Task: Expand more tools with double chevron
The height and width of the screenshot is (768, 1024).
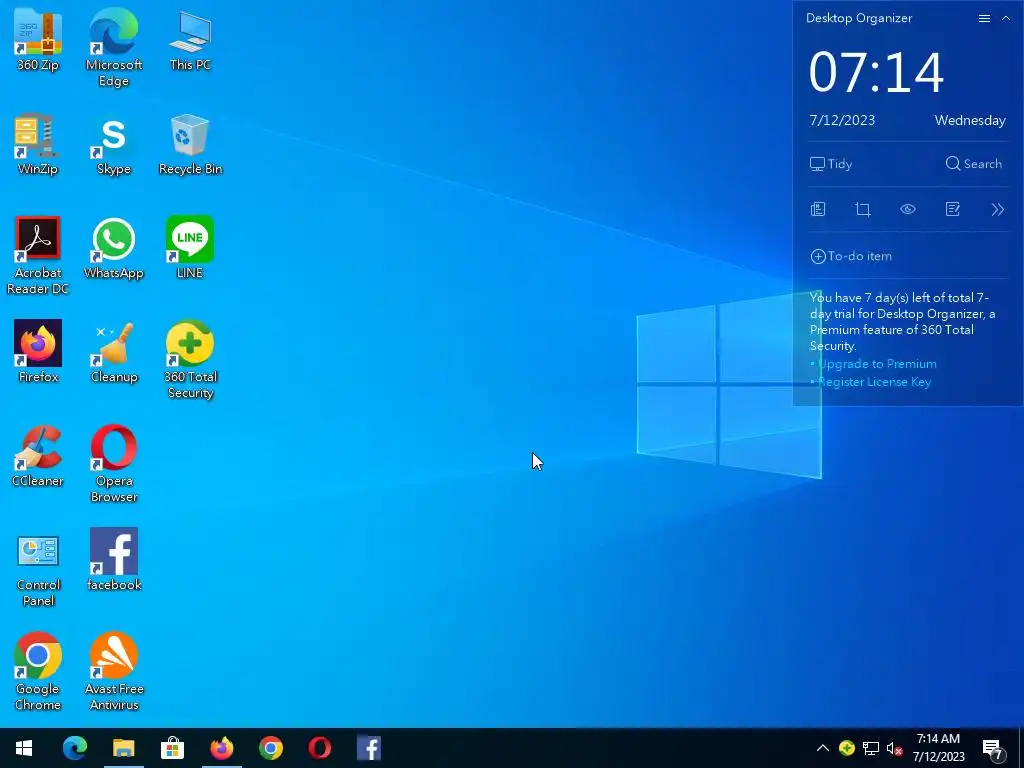Action: [x=997, y=209]
